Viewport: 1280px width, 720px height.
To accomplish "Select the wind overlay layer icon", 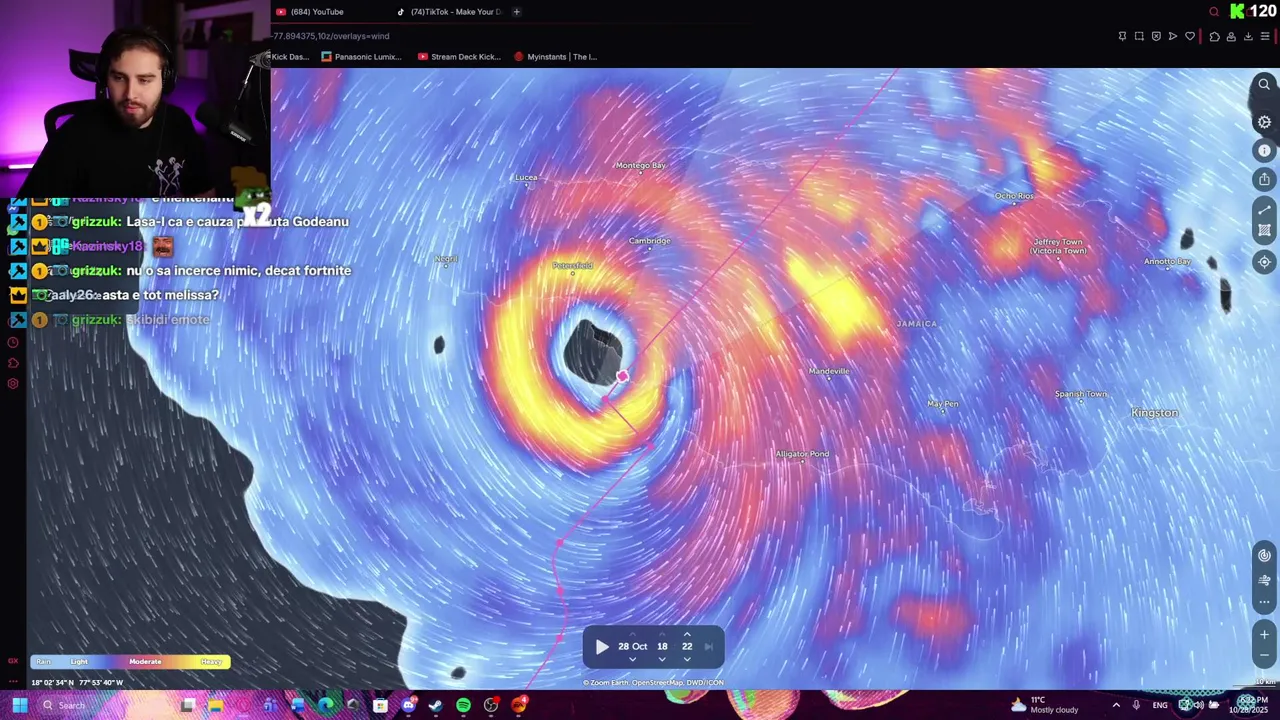I will [1264, 580].
